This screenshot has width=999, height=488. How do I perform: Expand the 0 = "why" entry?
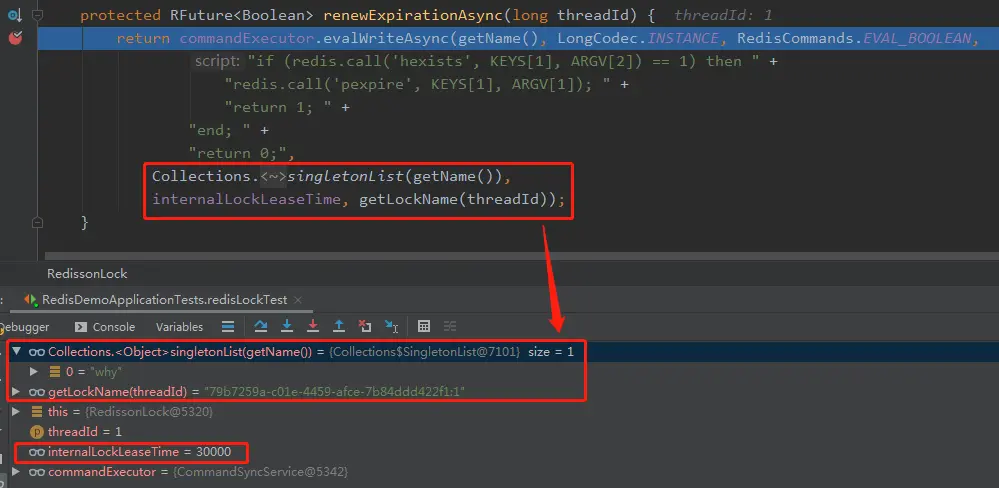pyautogui.click(x=34, y=371)
